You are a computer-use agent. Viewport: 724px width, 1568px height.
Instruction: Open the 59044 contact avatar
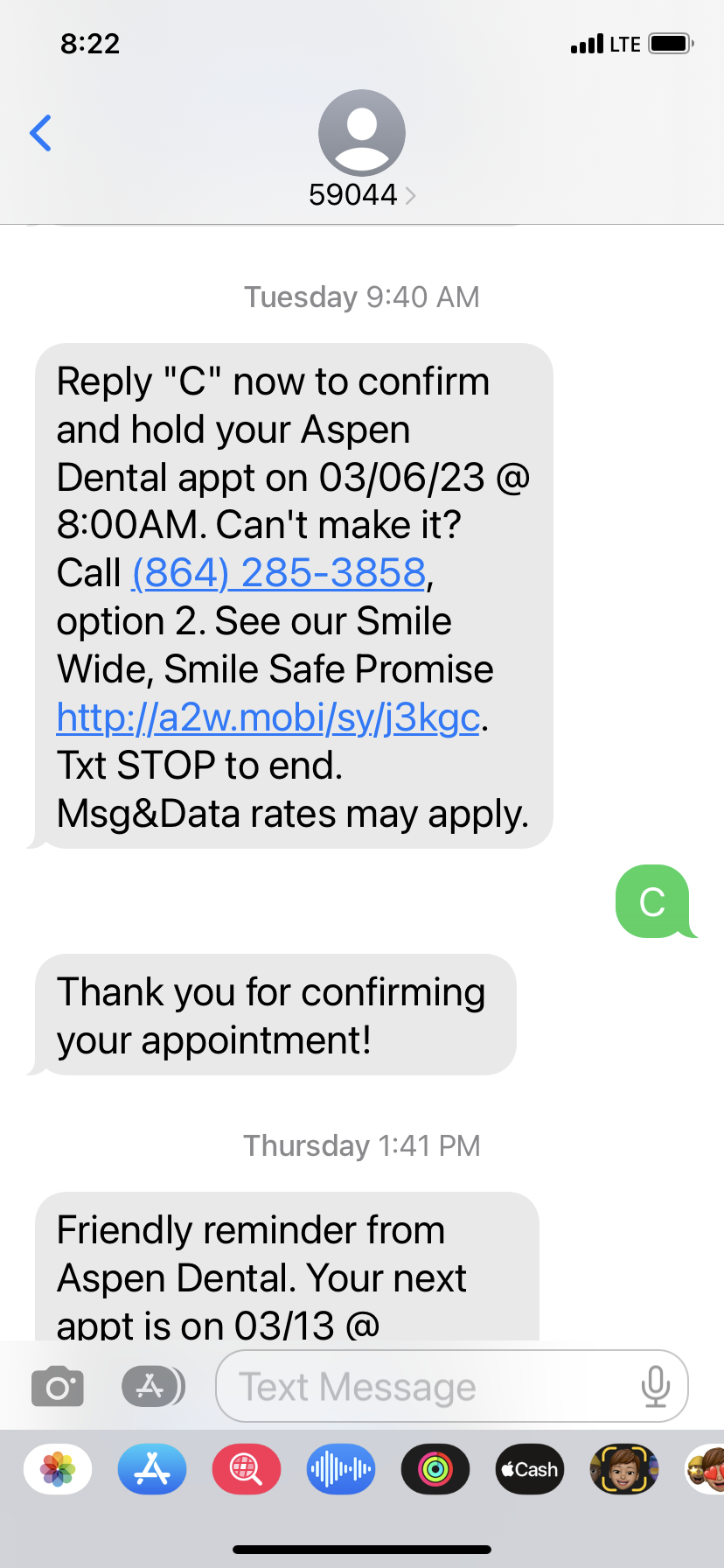click(361, 133)
